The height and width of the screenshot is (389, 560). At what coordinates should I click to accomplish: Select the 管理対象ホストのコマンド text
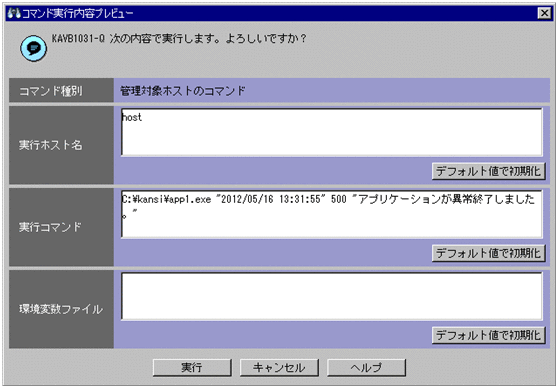[182, 91]
